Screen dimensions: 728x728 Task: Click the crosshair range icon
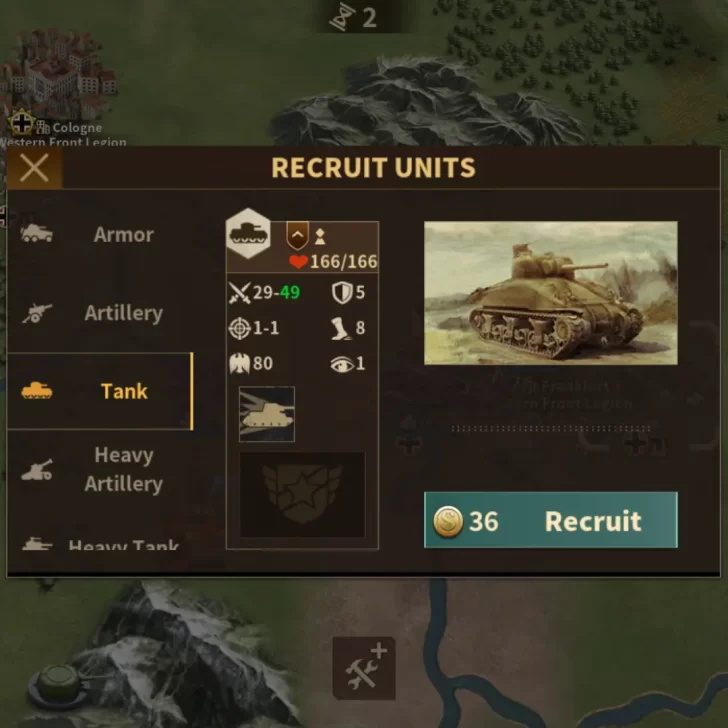click(x=240, y=328)
